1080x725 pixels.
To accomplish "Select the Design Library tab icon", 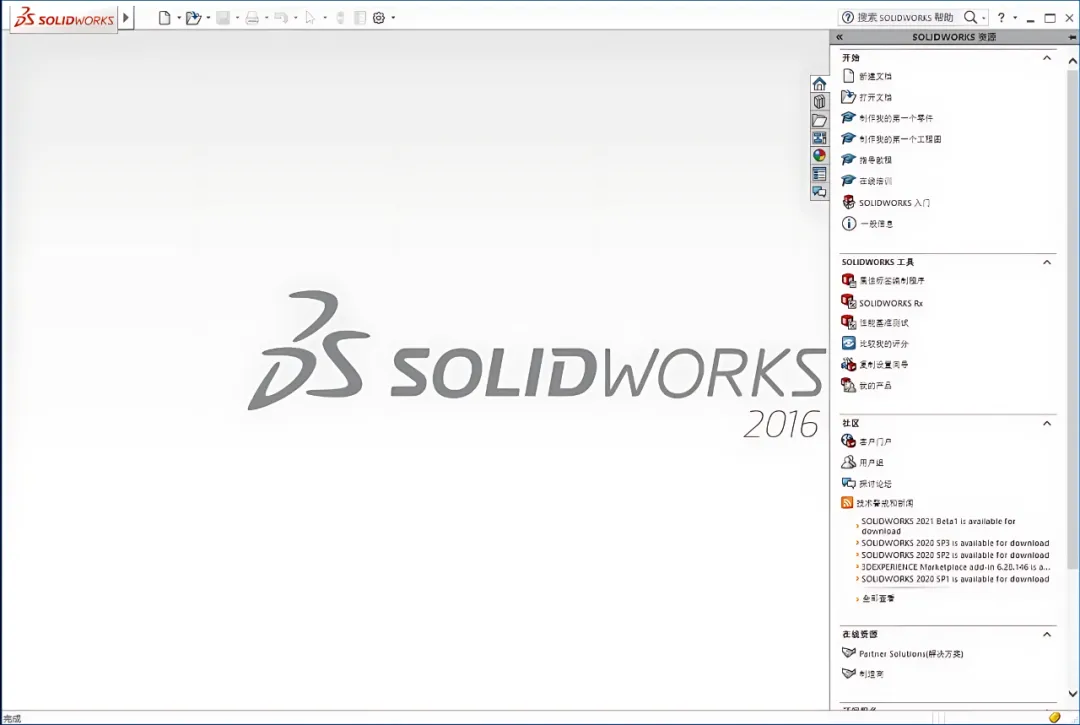I will click(x=819, y=102).
